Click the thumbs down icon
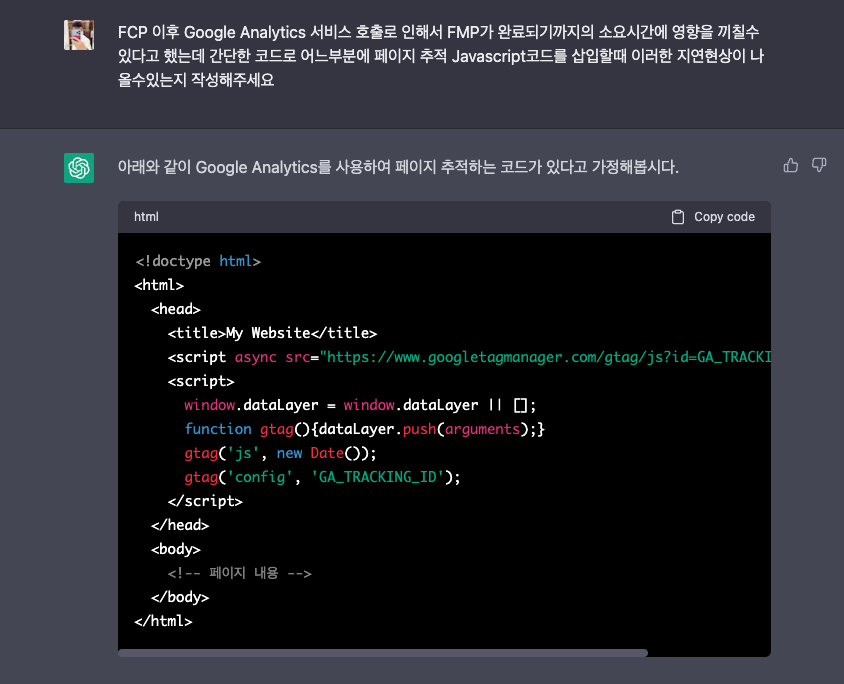844x684 pixels. (819, 165)
